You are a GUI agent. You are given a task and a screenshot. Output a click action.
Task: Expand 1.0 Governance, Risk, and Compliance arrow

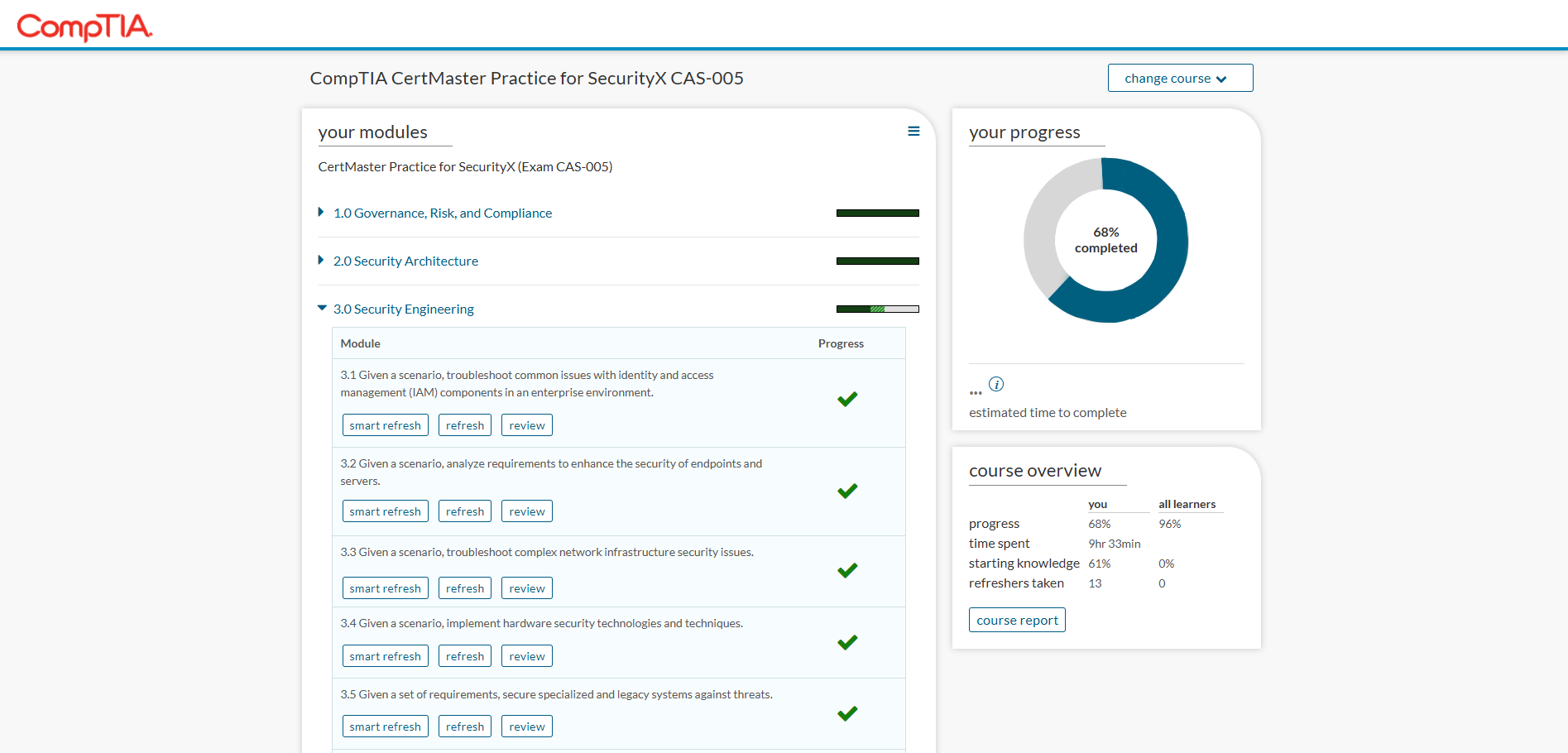coord(321,213)
